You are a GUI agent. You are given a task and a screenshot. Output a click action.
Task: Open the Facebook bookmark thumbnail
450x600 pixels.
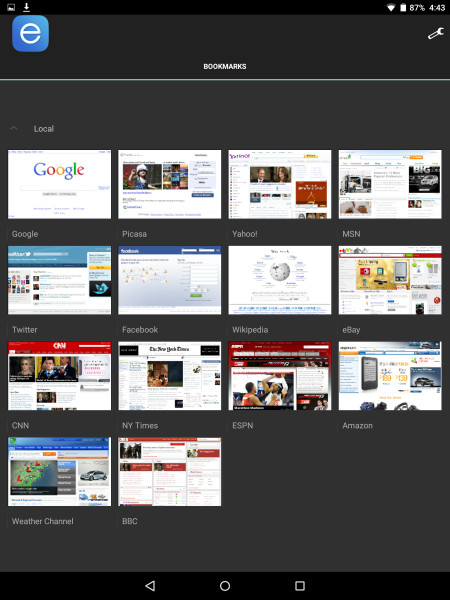click(x=170, y=280)
